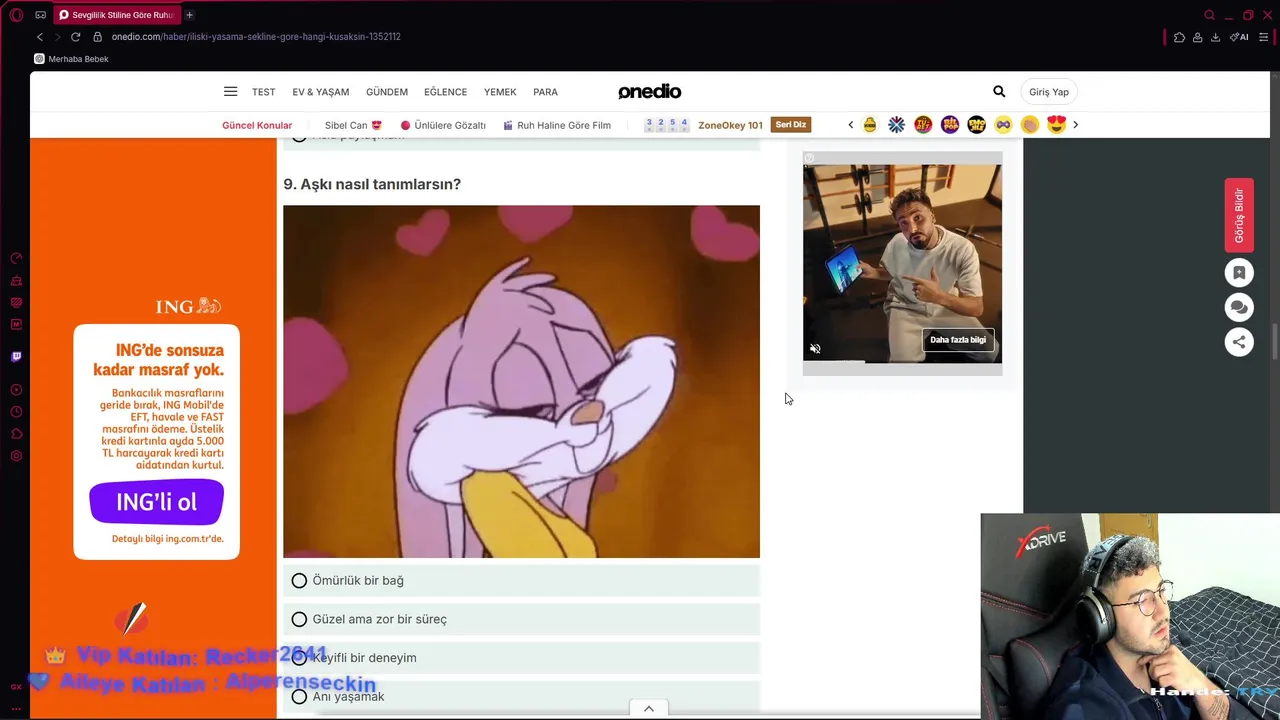Open Twitch in the Opera sidebar
Viewport: 1280px width, 720px height.
pyautogui.click(x=16, y=357)
